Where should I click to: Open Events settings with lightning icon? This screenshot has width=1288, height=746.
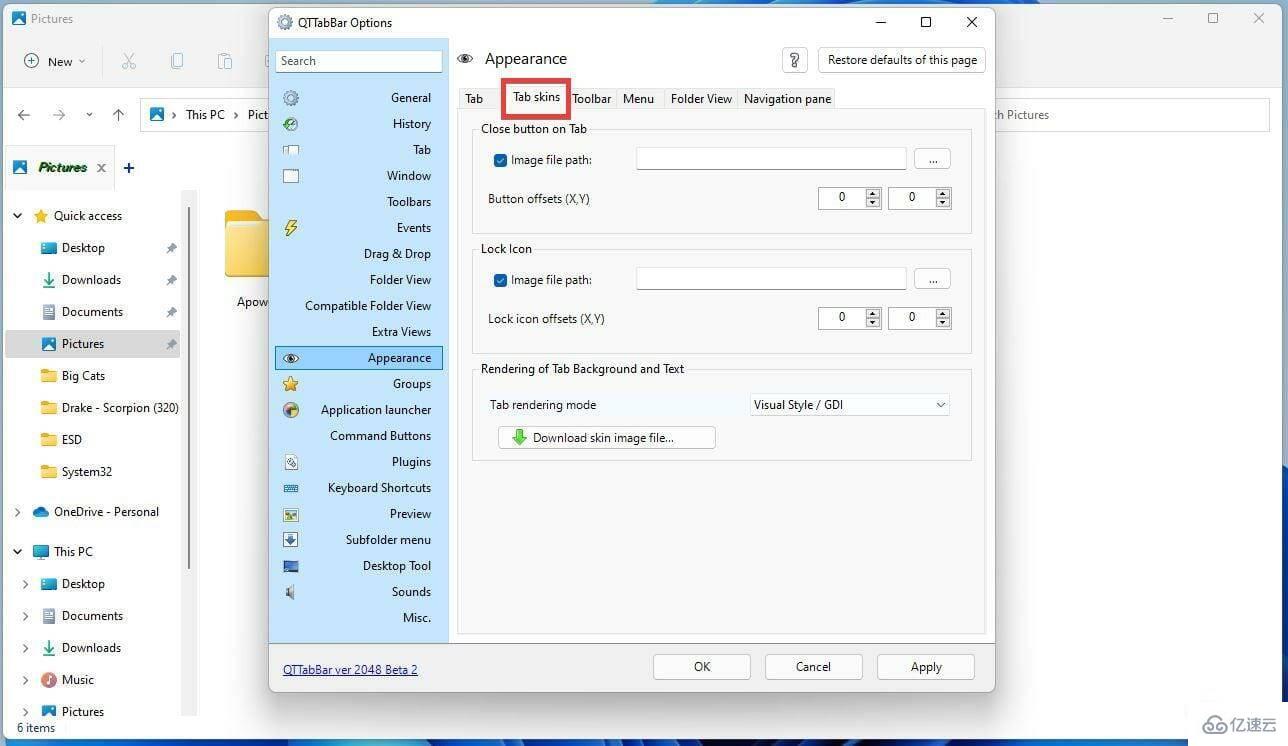(358, 228)
